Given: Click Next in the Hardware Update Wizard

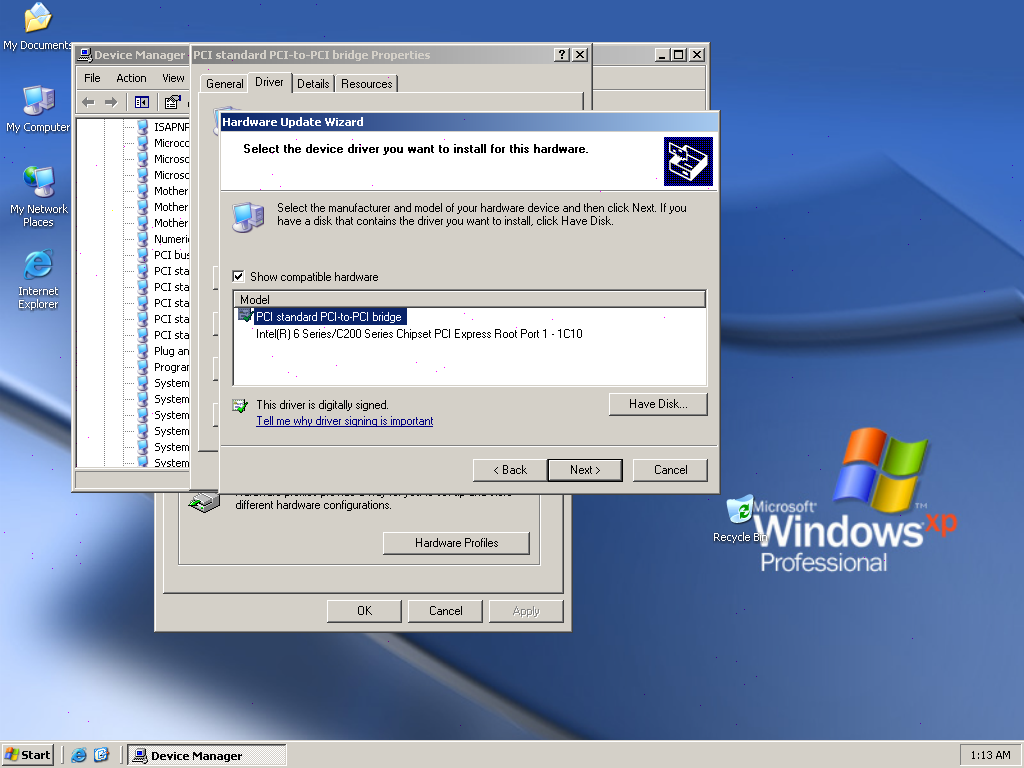Looking at the screenshot, I should 584,470.
